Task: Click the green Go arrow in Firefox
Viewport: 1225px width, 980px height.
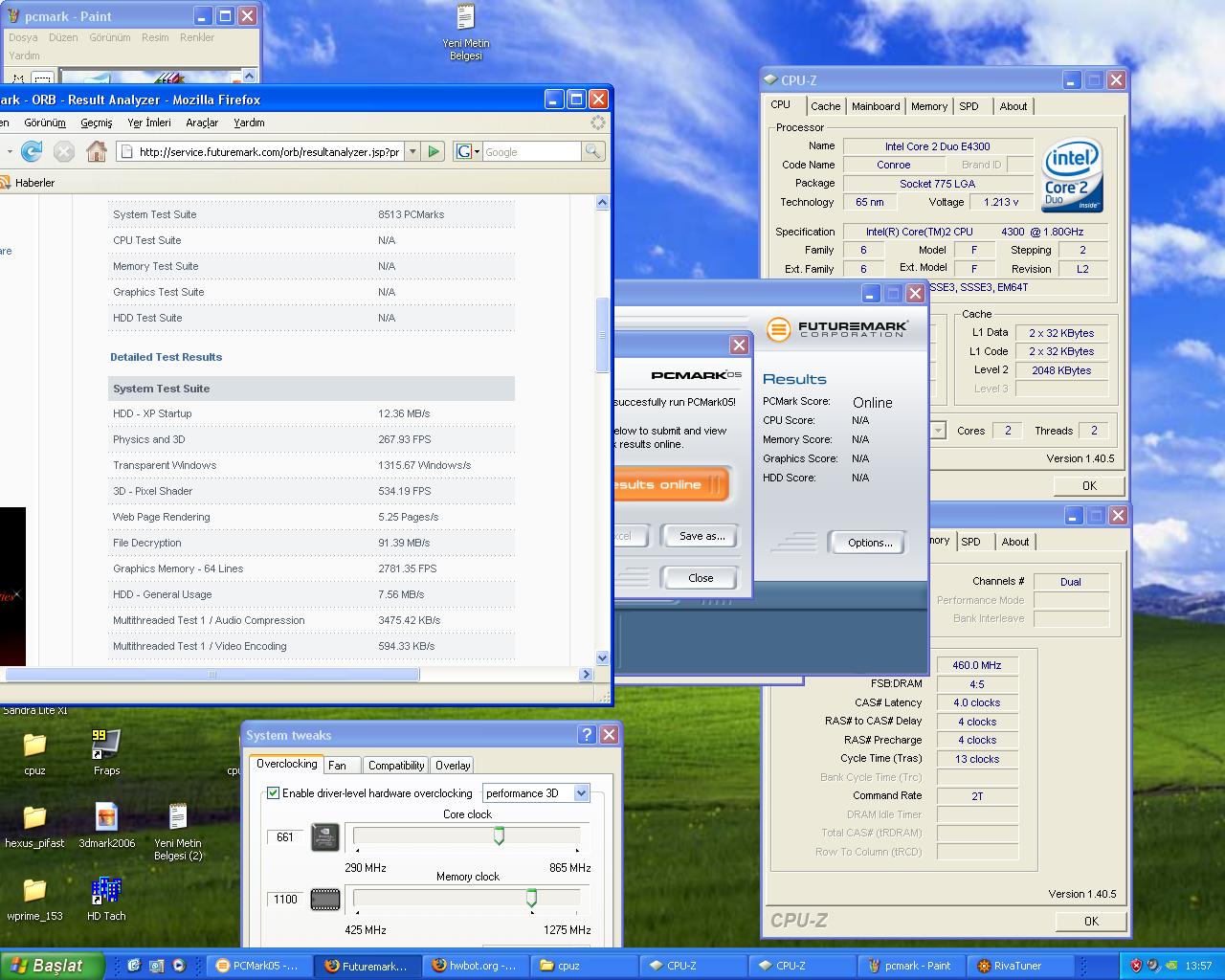Action: (x=434, y=151)
